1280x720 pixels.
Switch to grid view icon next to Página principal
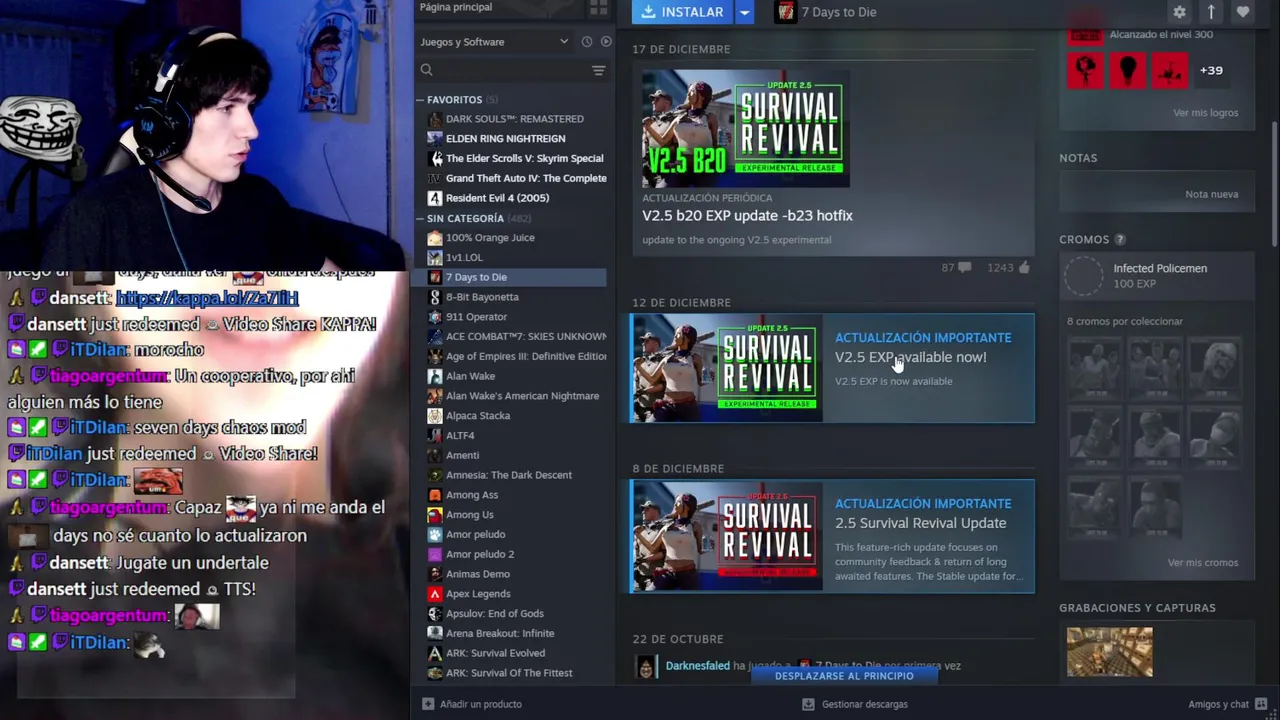pyautogui.click(x=598, y=7)
